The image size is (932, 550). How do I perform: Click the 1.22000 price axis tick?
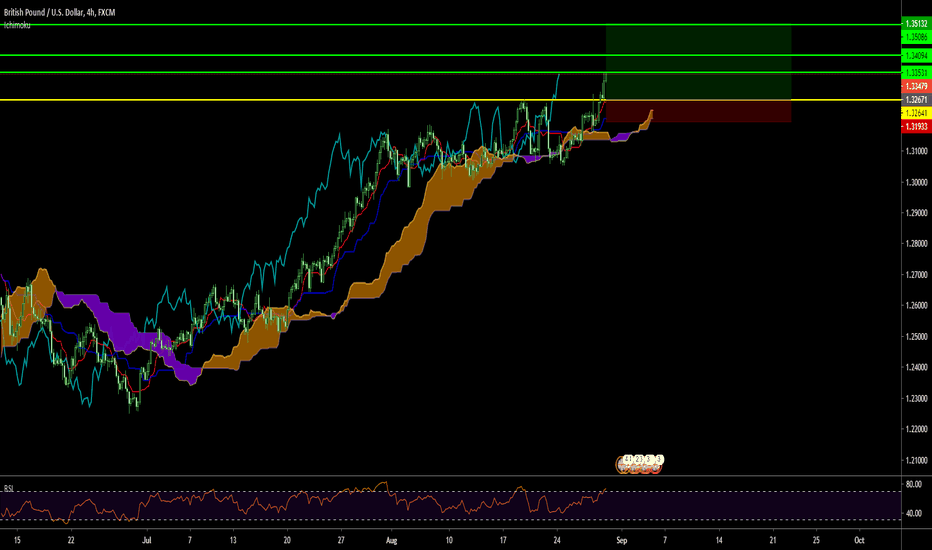coord(916,429)
